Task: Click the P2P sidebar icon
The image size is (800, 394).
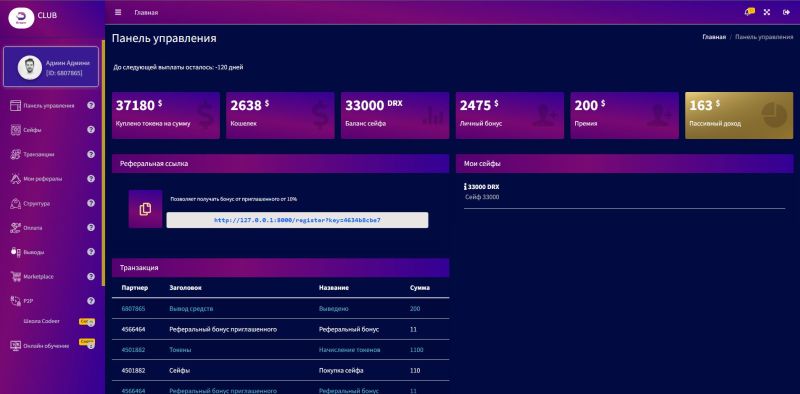Action: point(15,301)
